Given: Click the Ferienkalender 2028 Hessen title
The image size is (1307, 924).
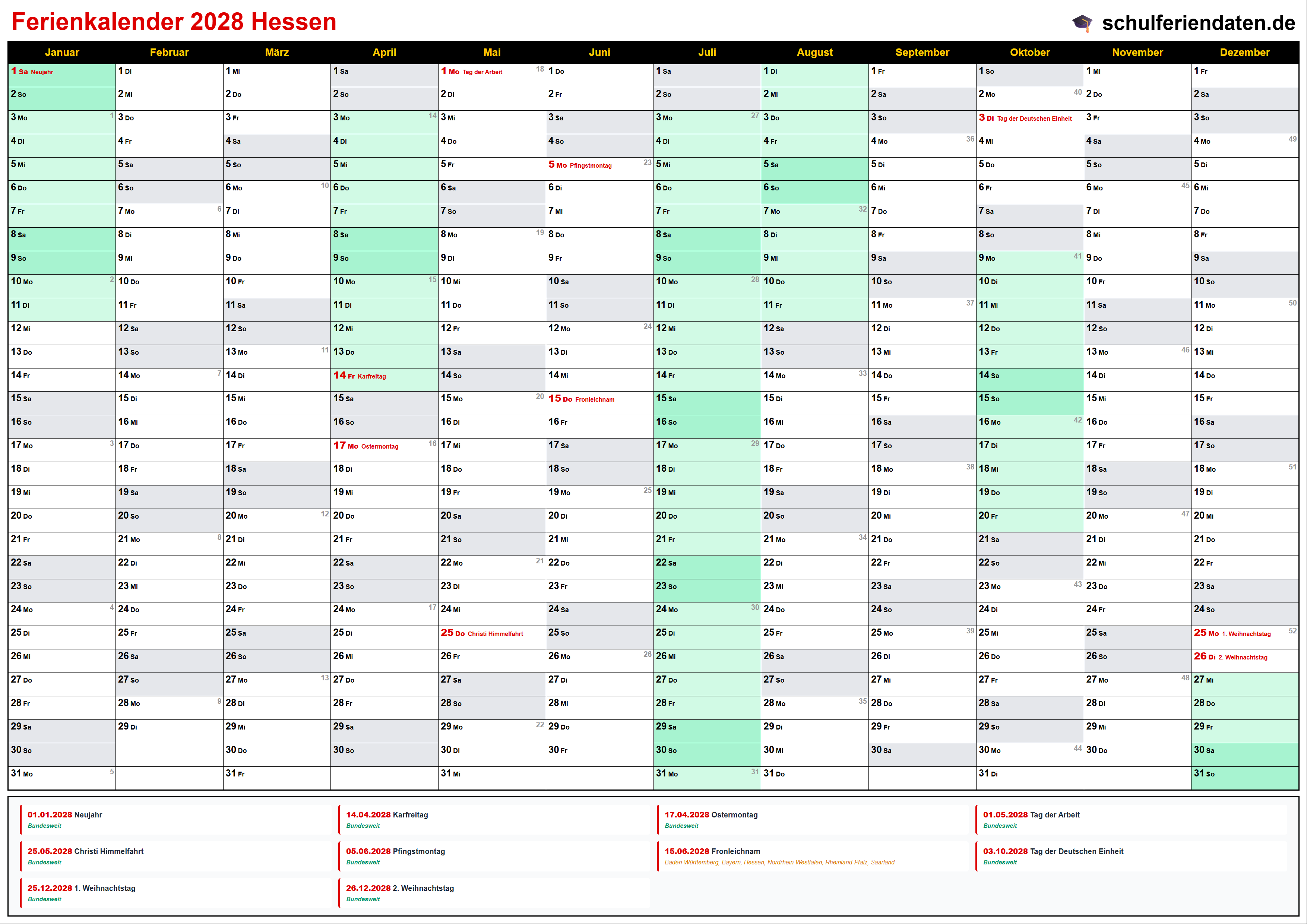Looking at the screenshot, I should point(174,22).
